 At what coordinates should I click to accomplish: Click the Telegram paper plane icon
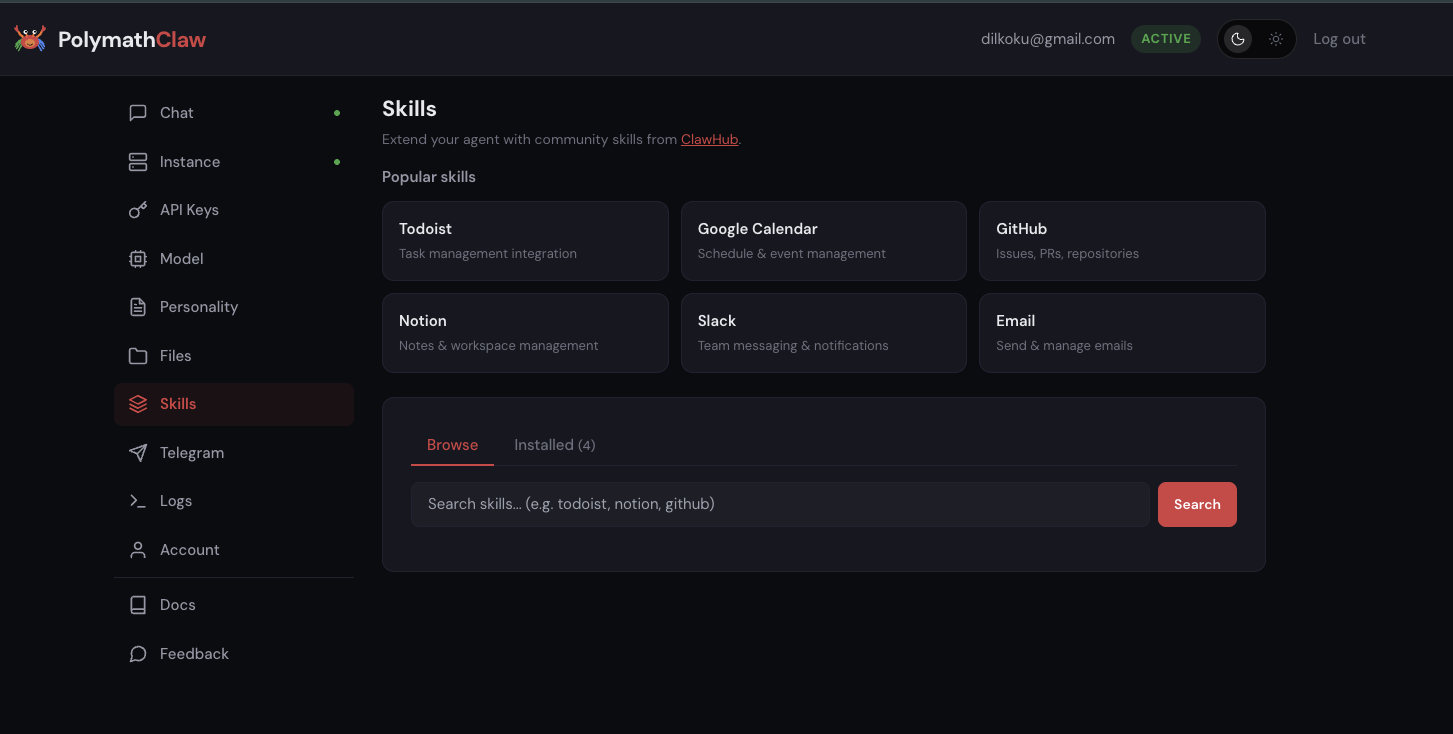pos(138,453)
